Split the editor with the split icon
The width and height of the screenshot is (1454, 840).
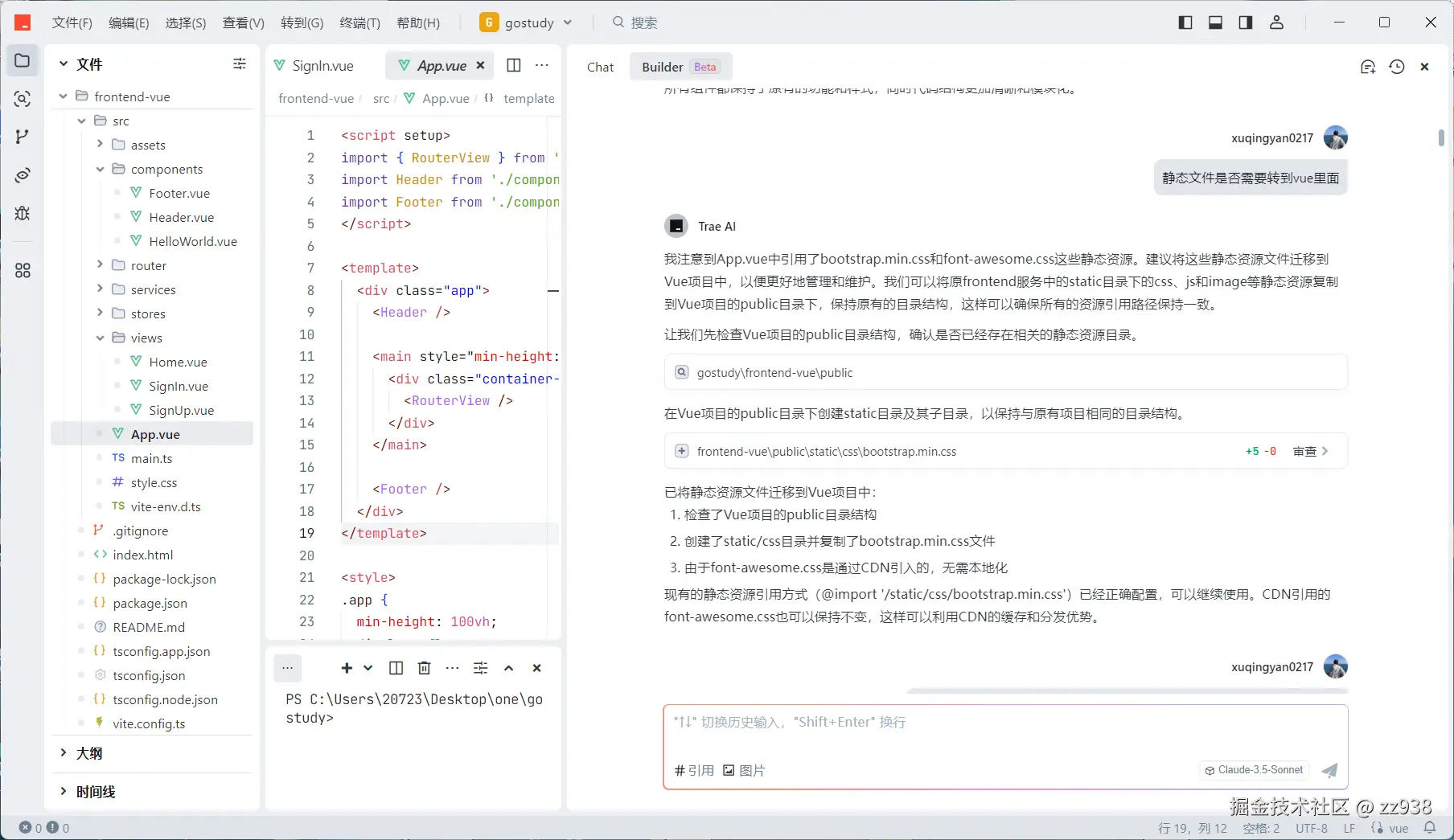click(x=514, y=65)
